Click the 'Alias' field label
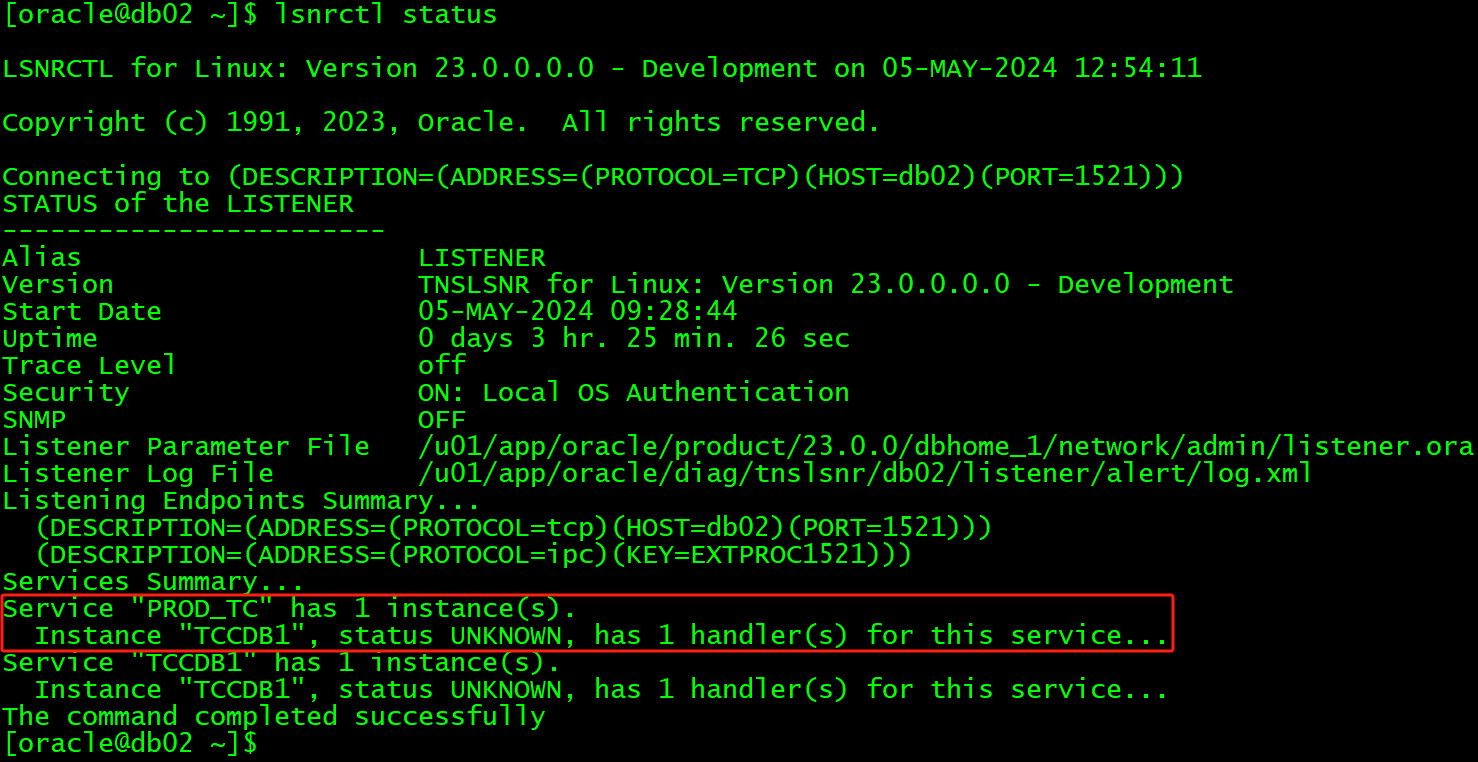This screenshot has height=762, width=1478. [x=42, y=258]
